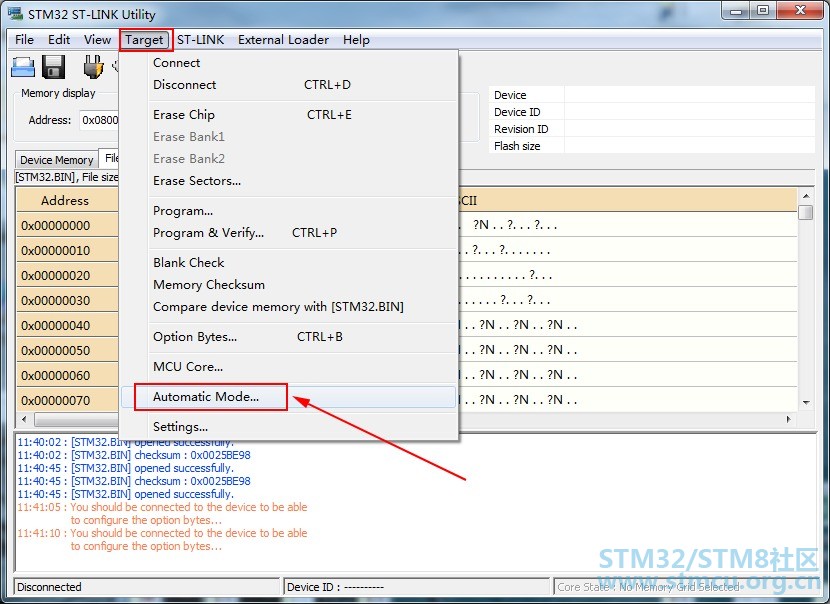Viewport: 830px width, 604px height.
Task: Open the External Loader menu
Action: [x=283, y=40]
